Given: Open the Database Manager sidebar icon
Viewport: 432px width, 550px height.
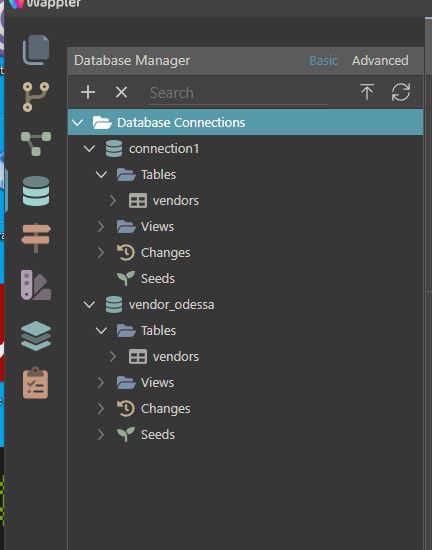Looking at the screenshot, I should point(36,191).
